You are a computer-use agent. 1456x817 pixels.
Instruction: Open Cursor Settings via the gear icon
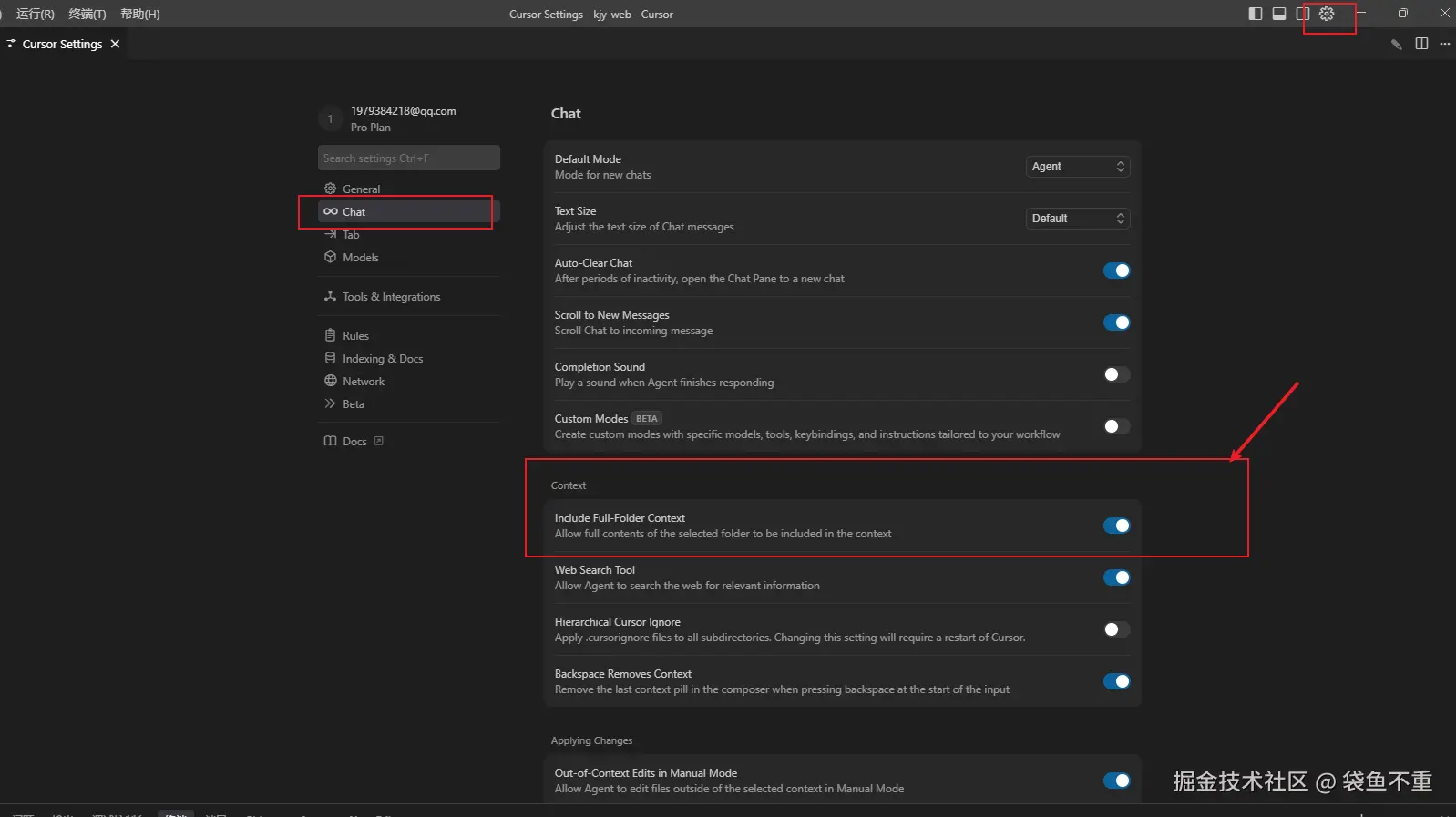[1327, 14]
